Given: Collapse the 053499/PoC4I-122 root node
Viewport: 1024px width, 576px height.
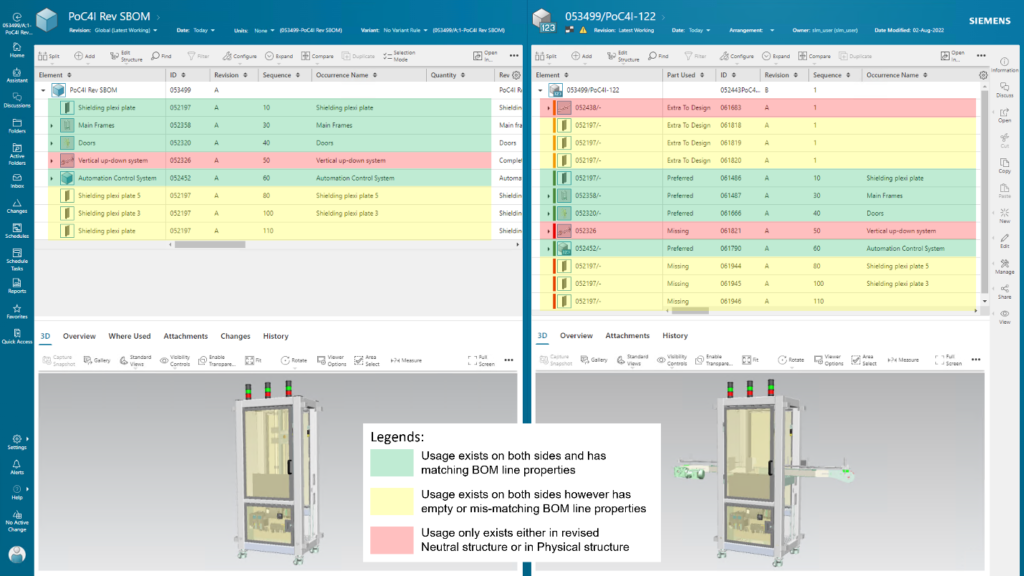Looking at the screenshot, I should (541, 90).
